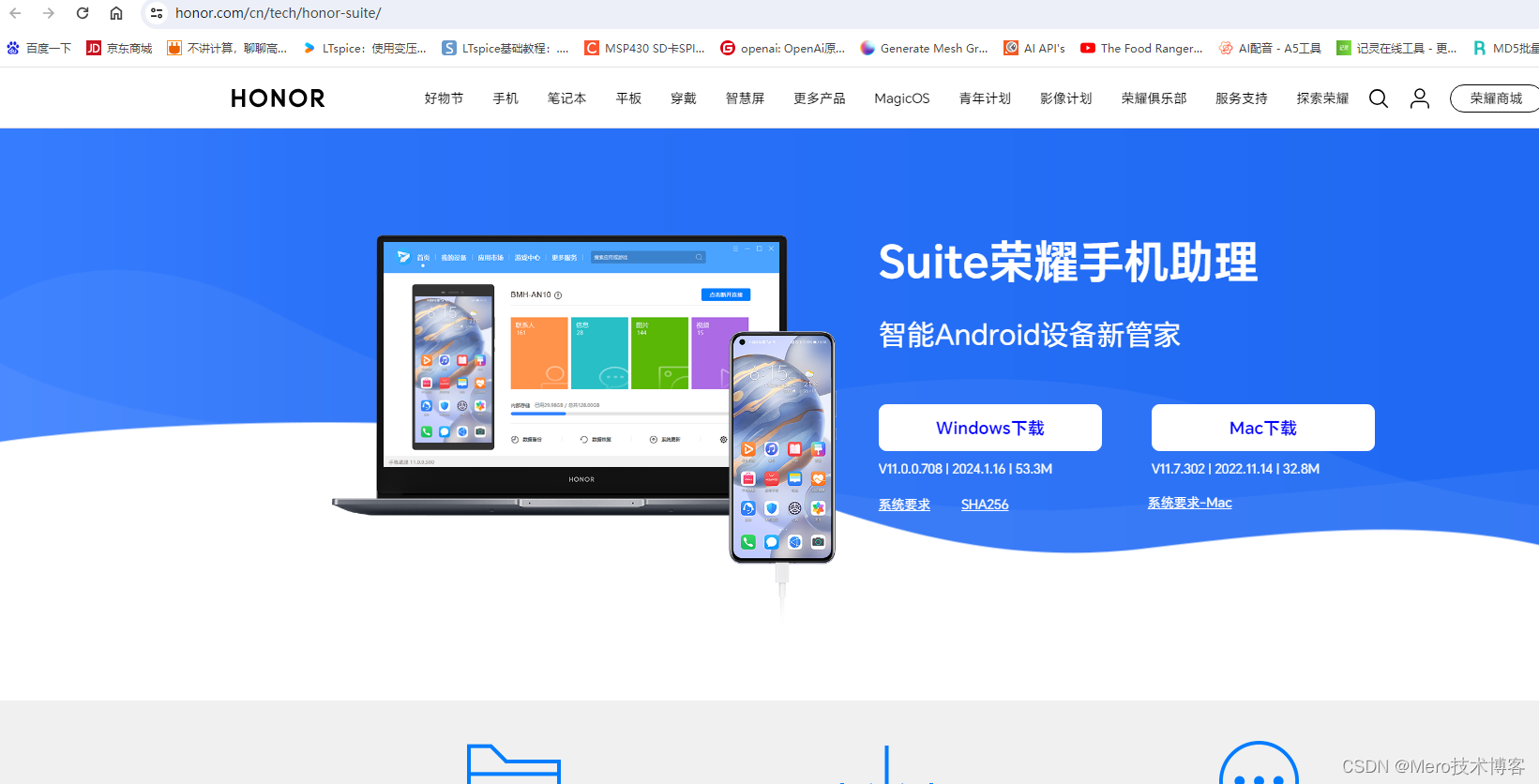The width and height of the screenshot is (1539, 784).
Task: Click the chat bubble feature icon
Action: pyautogui.click(x=1259, y=763)
